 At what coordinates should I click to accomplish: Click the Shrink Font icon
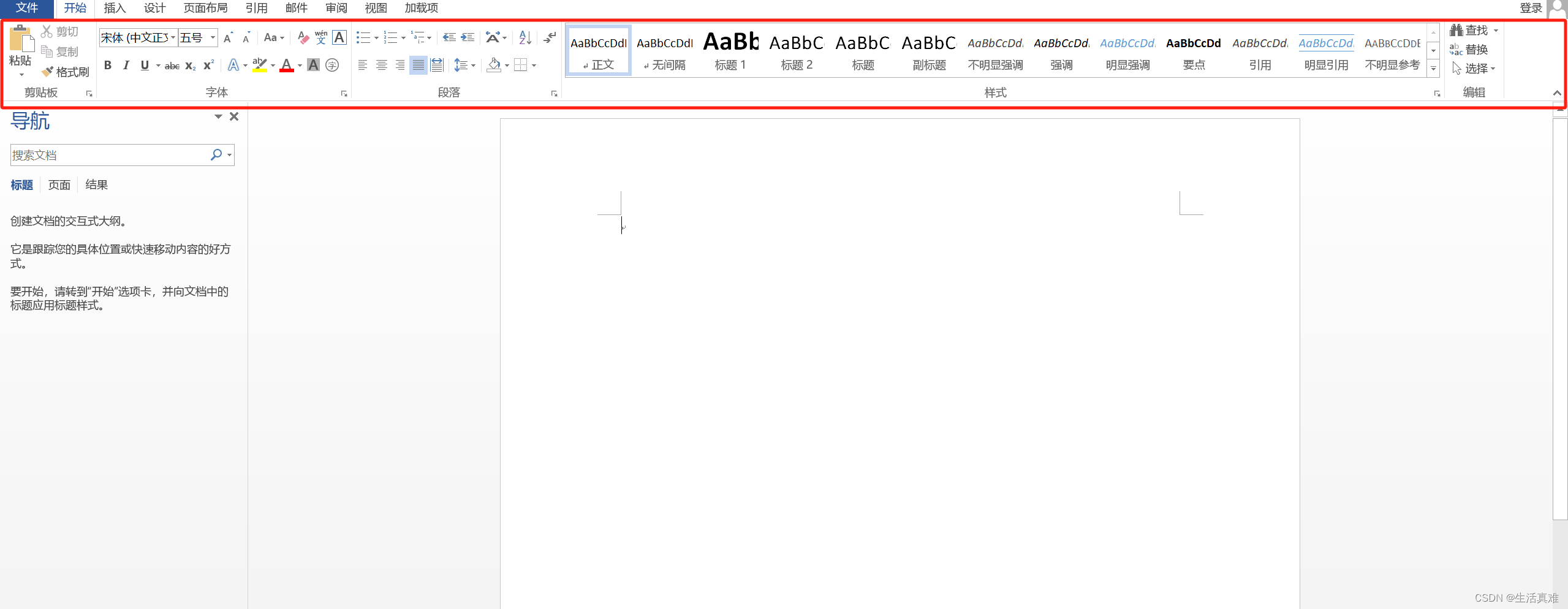pyautogui.click(x=246, y=37)
